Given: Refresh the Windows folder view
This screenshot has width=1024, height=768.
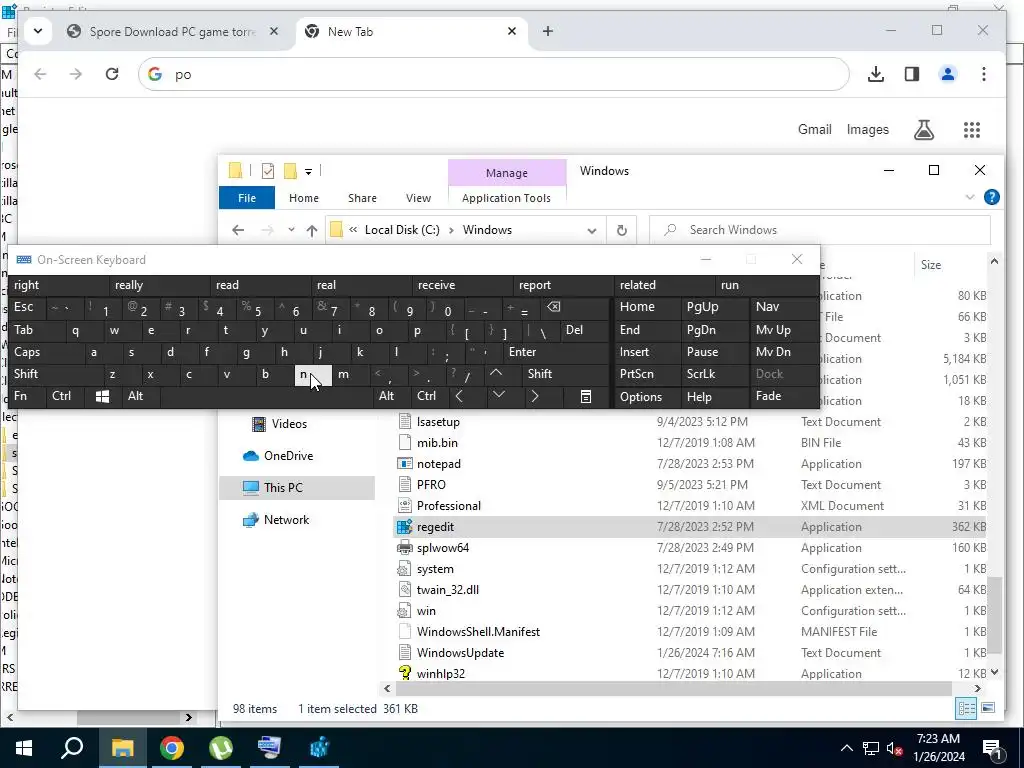Looking at the screenshot, I should 622,230.
